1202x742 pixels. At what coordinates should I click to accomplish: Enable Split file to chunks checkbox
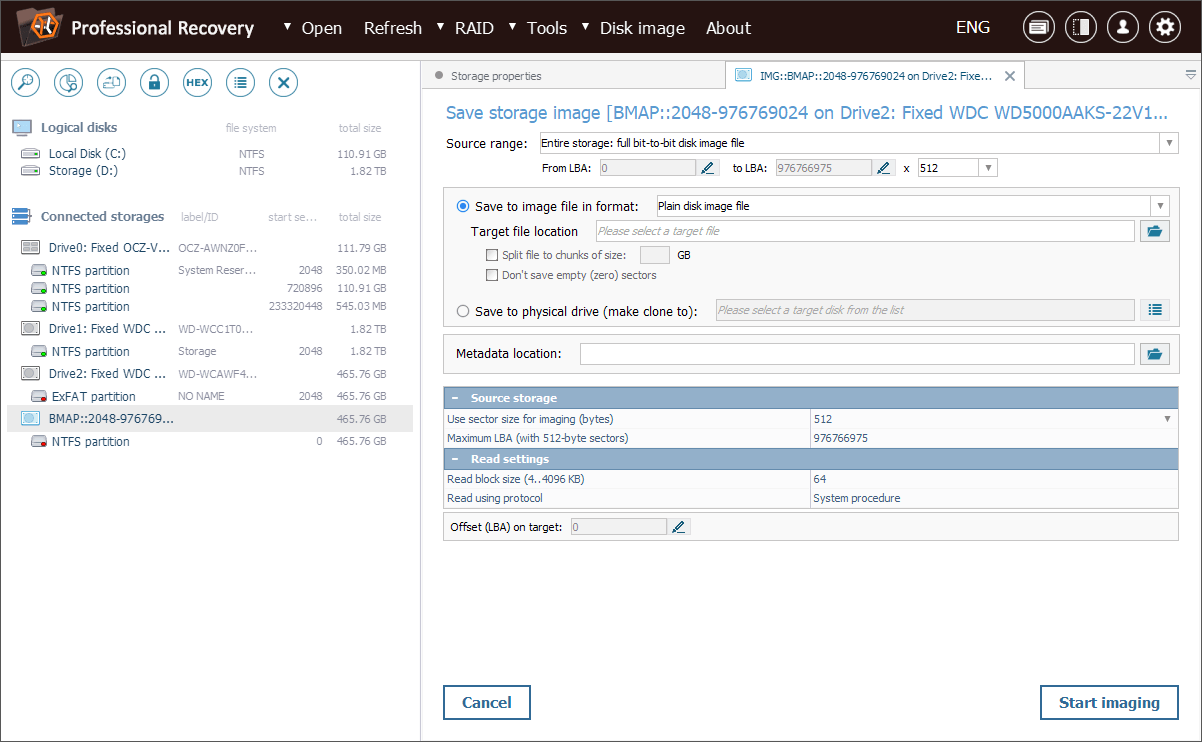[x=491, y=255]
